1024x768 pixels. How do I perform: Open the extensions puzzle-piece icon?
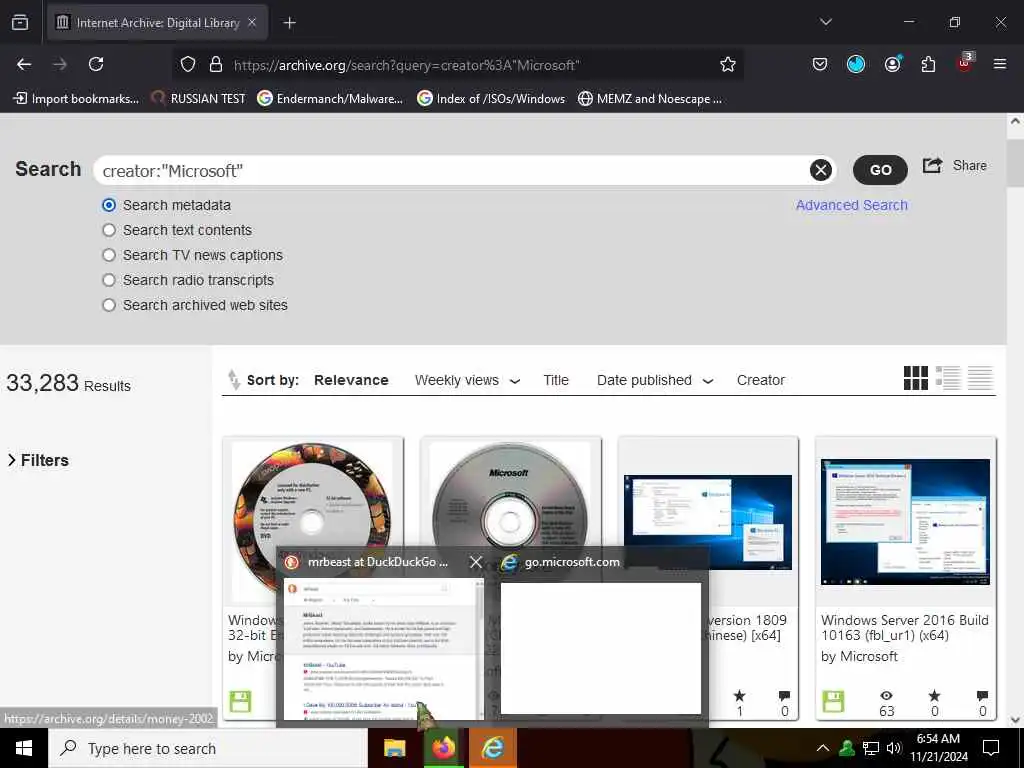[928, 64]
